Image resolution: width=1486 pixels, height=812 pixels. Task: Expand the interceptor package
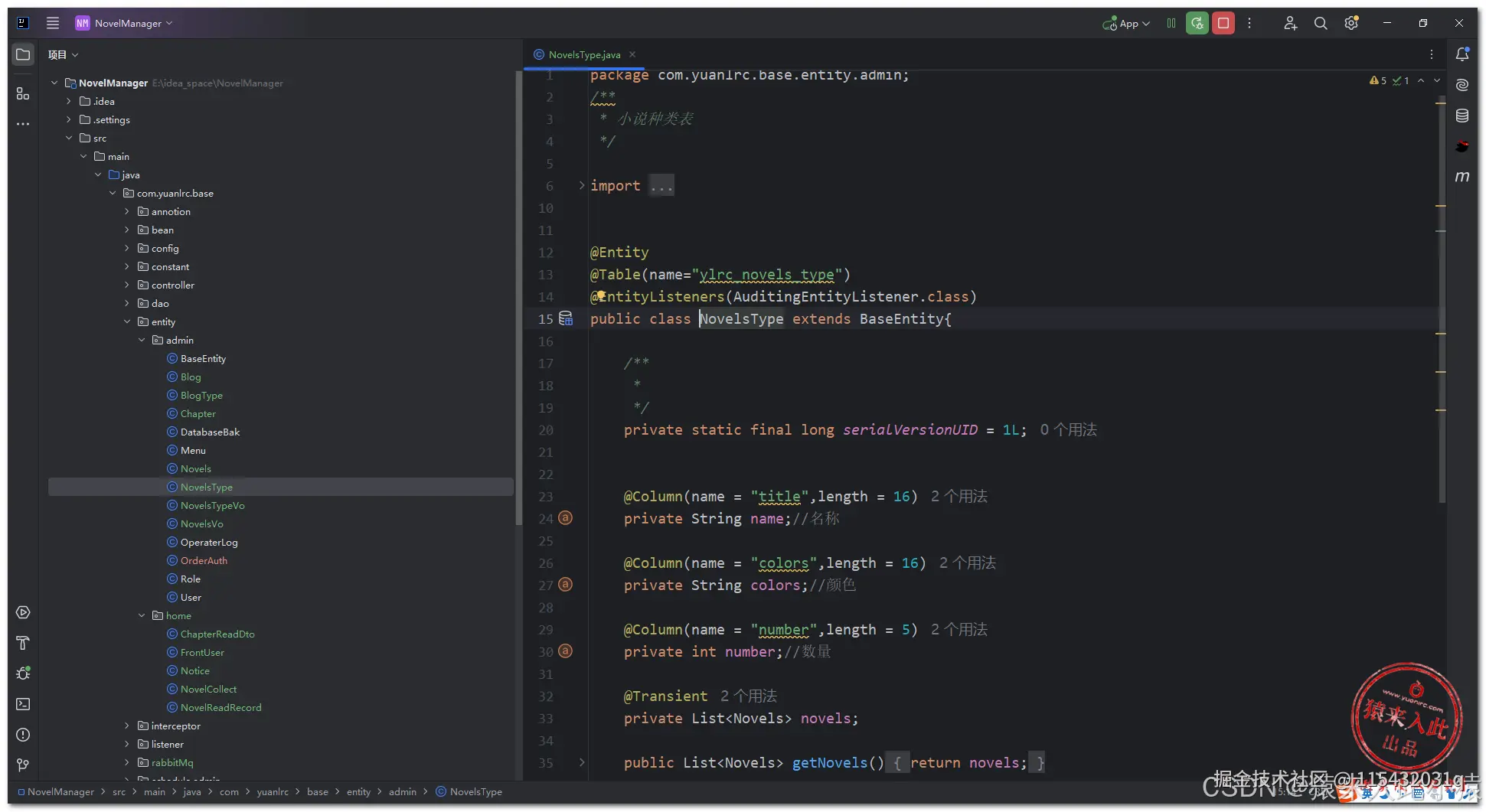[x=127, y=726]
